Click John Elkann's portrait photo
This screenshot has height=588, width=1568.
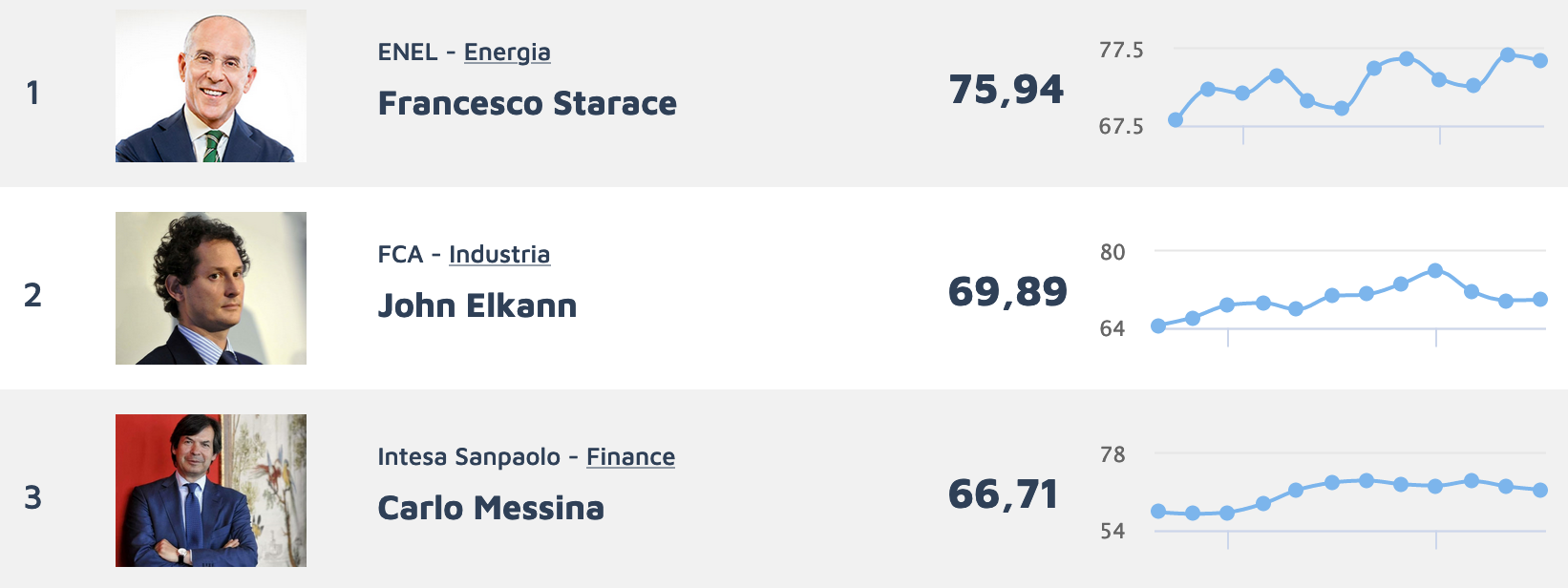[211, 288]
